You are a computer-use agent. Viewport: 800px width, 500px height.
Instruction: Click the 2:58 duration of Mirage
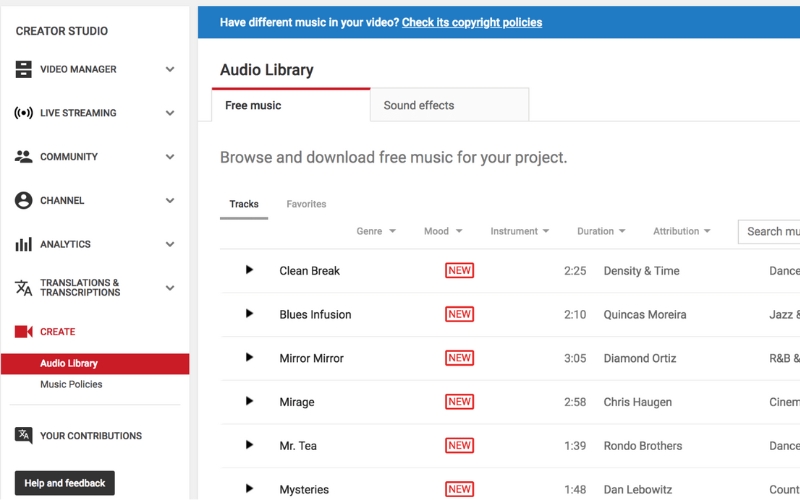point(575,403)
